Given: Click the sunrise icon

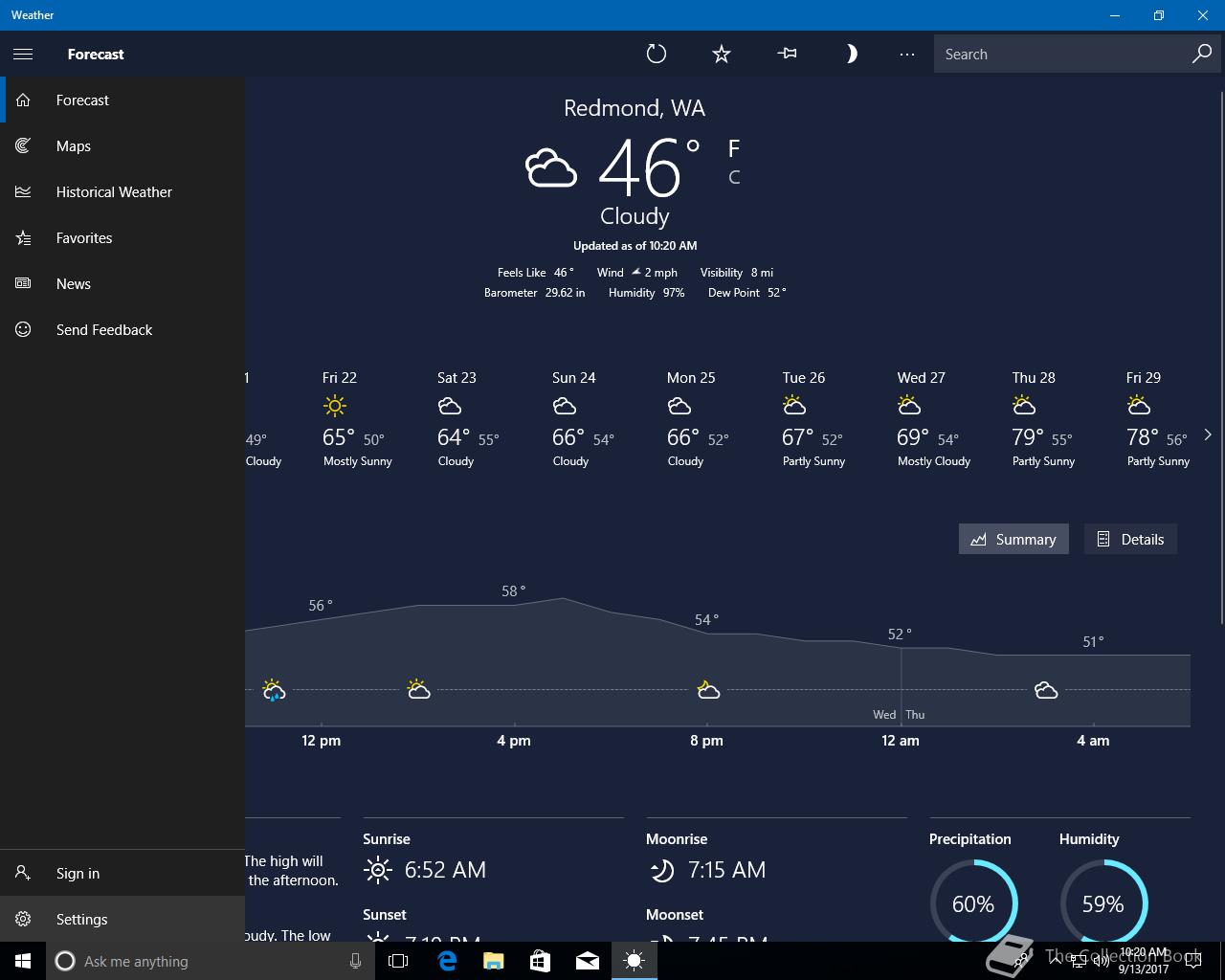Looking at the screenshot, I should pyautogui.click(x=378, y=870).
